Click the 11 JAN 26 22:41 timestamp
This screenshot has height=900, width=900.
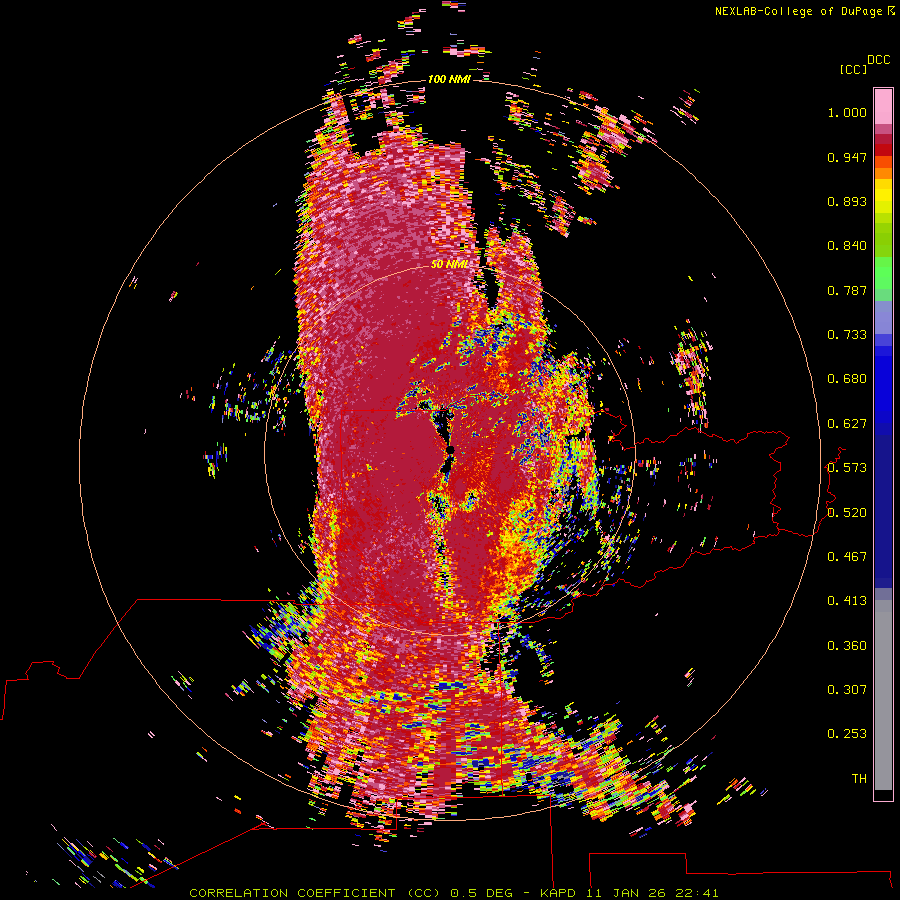653,893
